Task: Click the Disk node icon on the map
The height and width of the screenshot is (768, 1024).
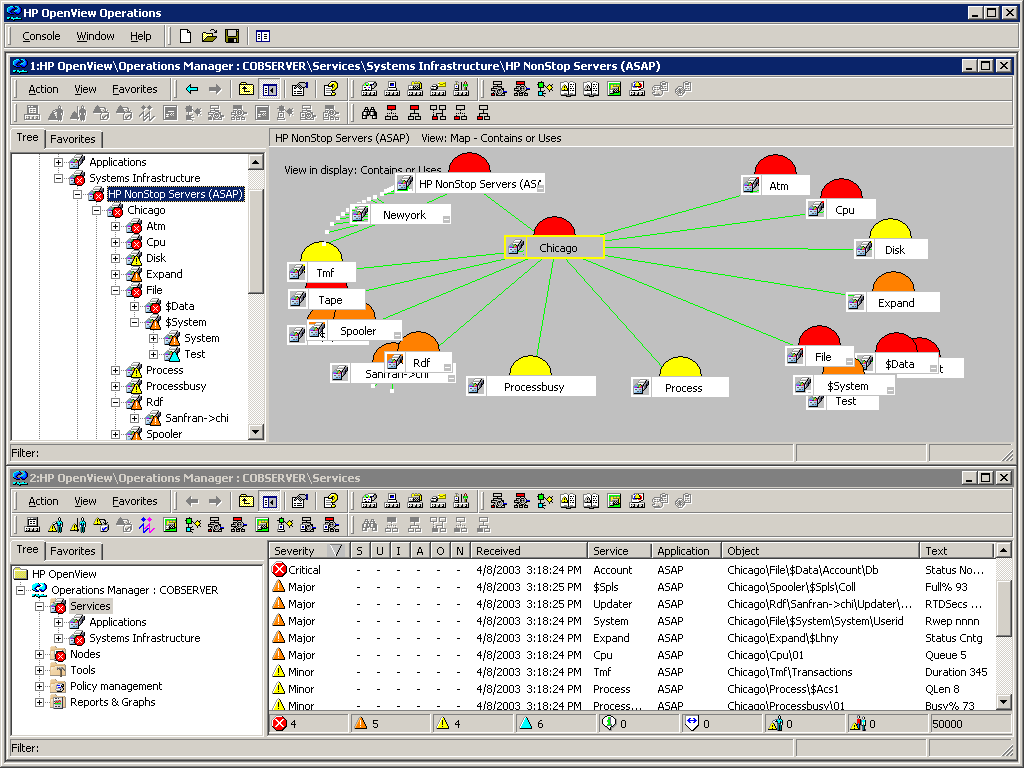Action: click(x=864, y=249)
